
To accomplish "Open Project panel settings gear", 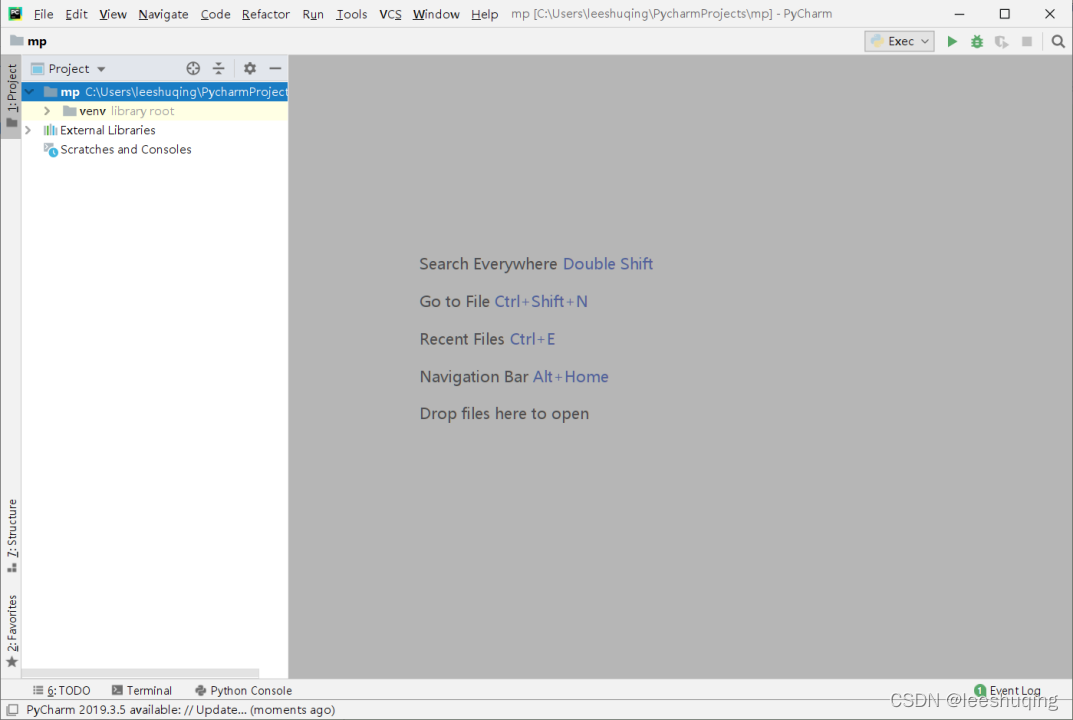I will coord(250,68).
